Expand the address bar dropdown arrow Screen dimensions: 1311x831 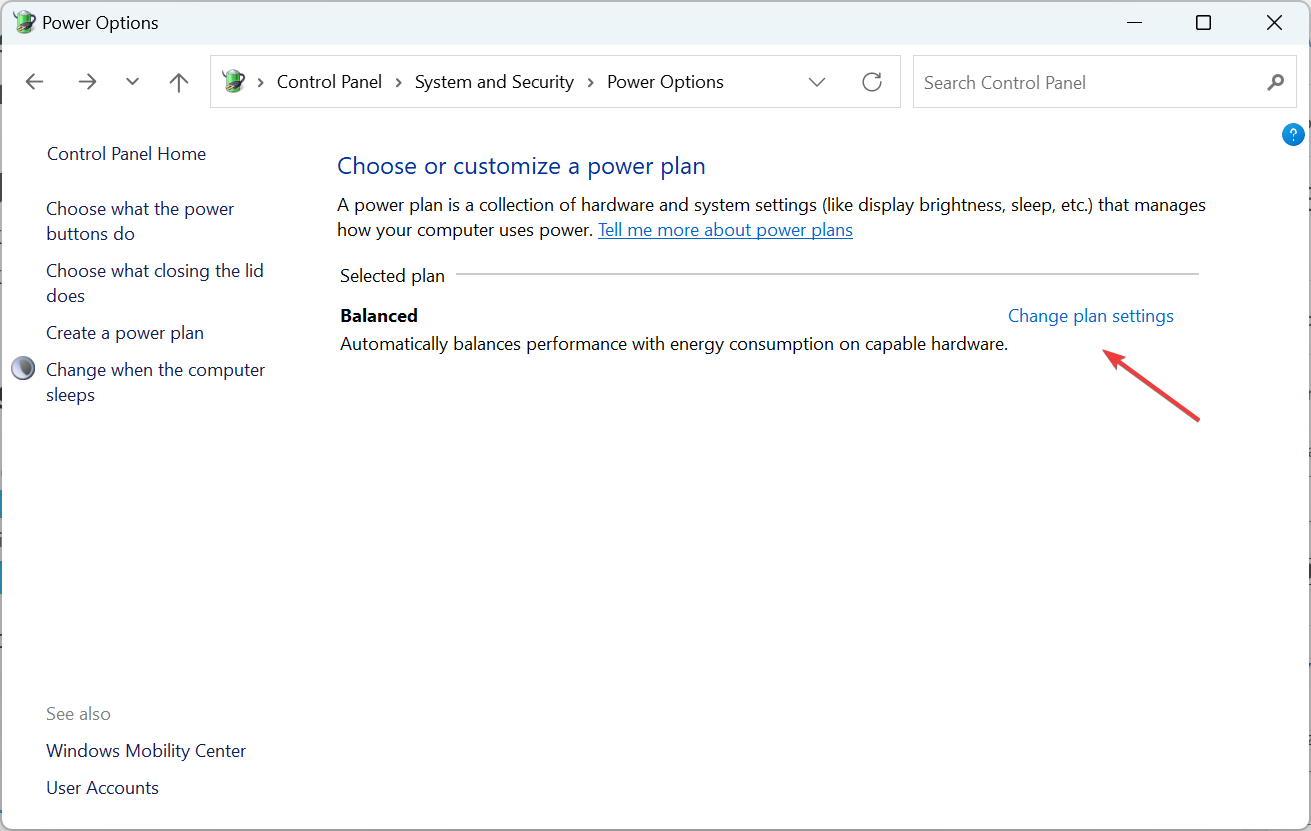coord(817,81)
